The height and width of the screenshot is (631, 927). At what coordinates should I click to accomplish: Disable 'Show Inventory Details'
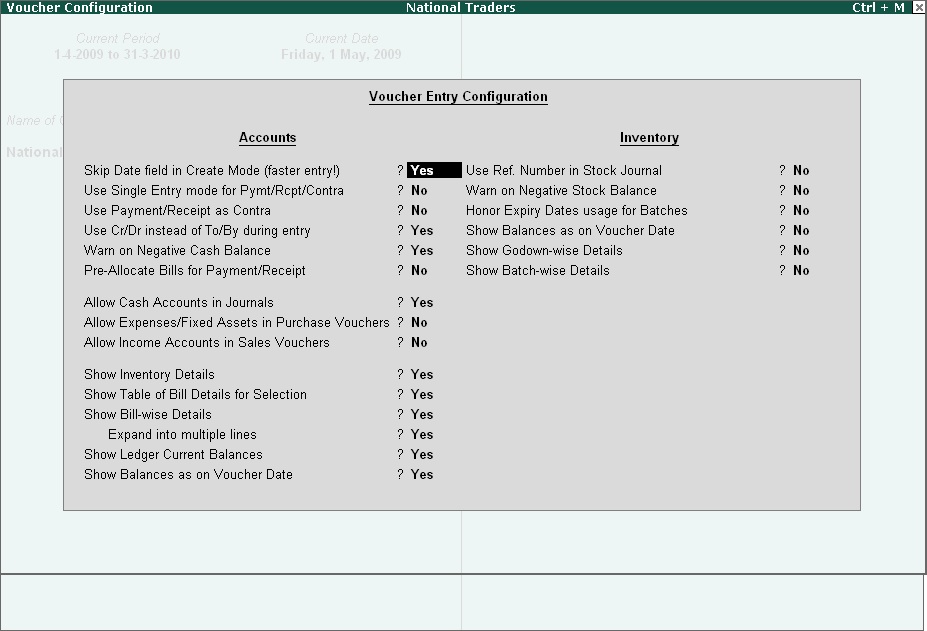[421, 374]
